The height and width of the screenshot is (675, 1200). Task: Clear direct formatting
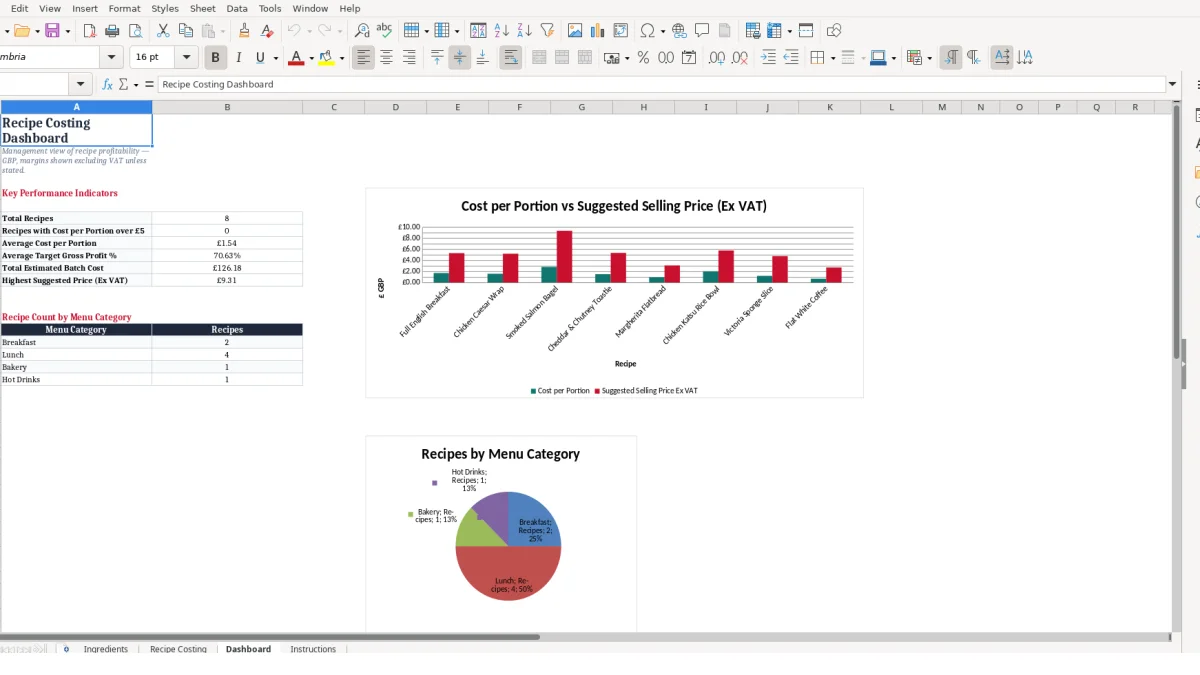pos(266,31)
